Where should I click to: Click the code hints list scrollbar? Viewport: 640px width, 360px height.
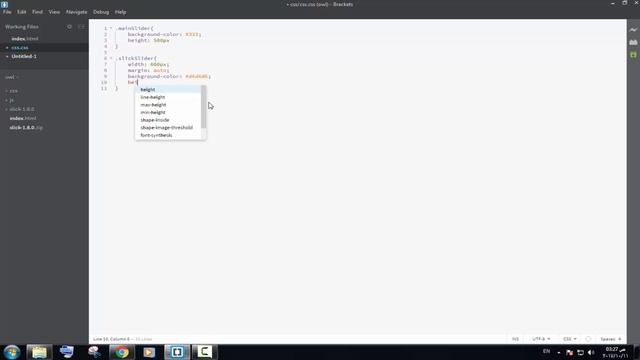[204, 107]
